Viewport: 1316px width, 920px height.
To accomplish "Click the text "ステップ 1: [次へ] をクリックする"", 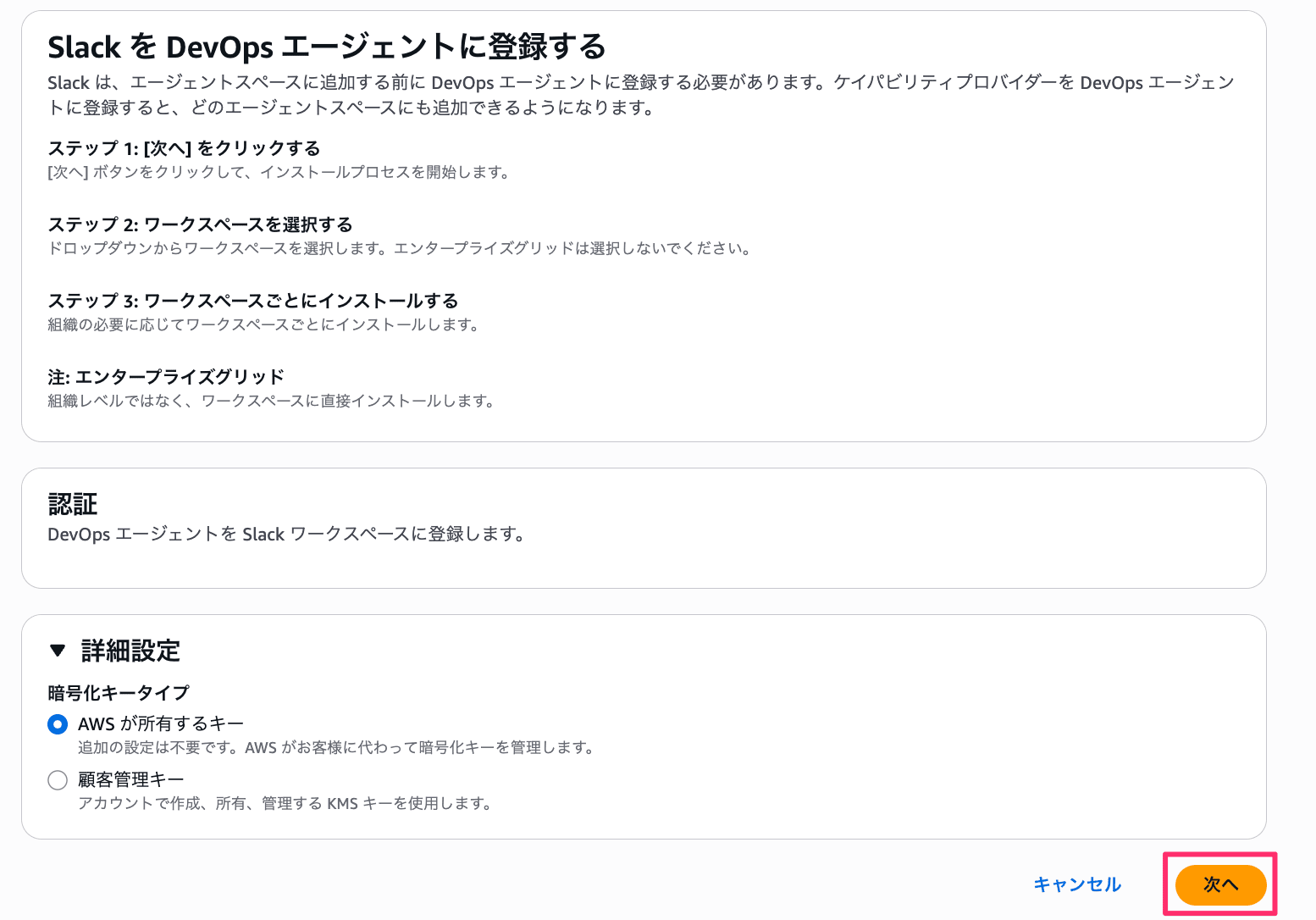I will click(x=184, y=148).
